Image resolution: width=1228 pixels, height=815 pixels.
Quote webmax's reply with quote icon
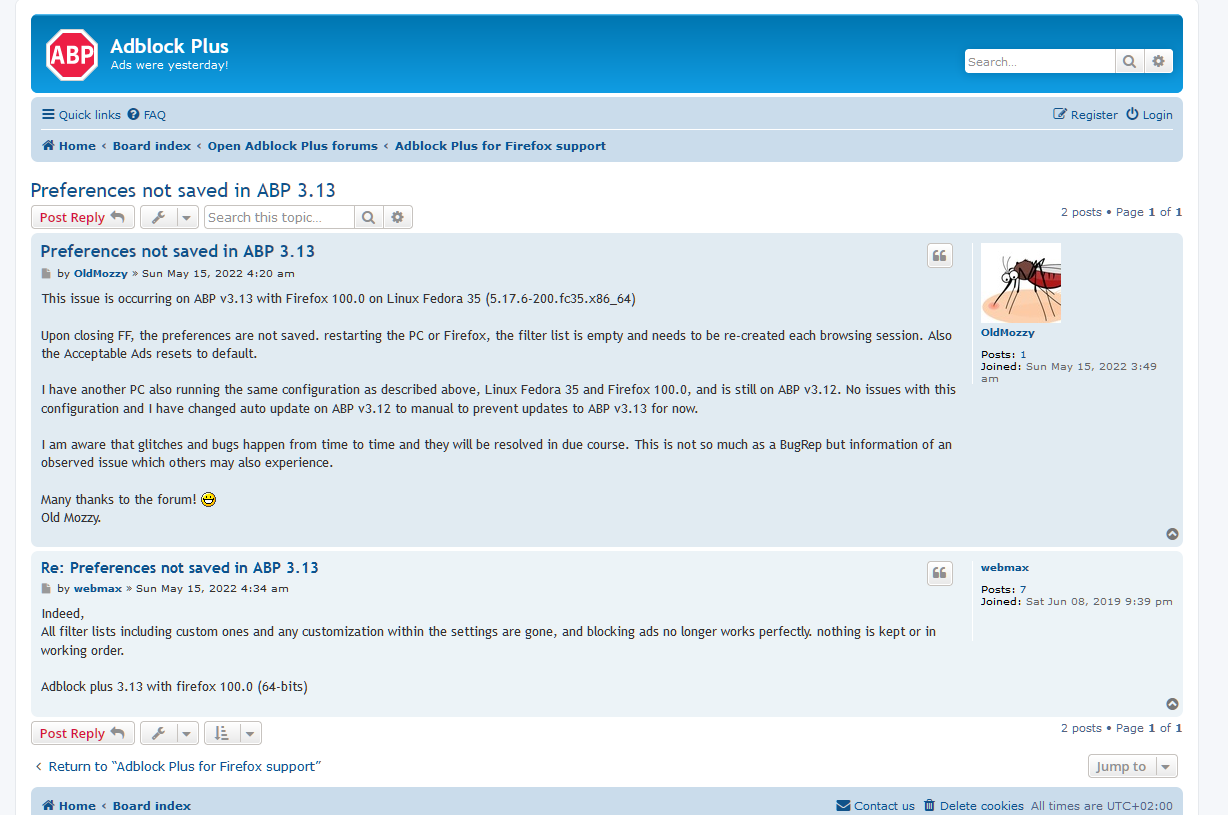pos(940,573)
